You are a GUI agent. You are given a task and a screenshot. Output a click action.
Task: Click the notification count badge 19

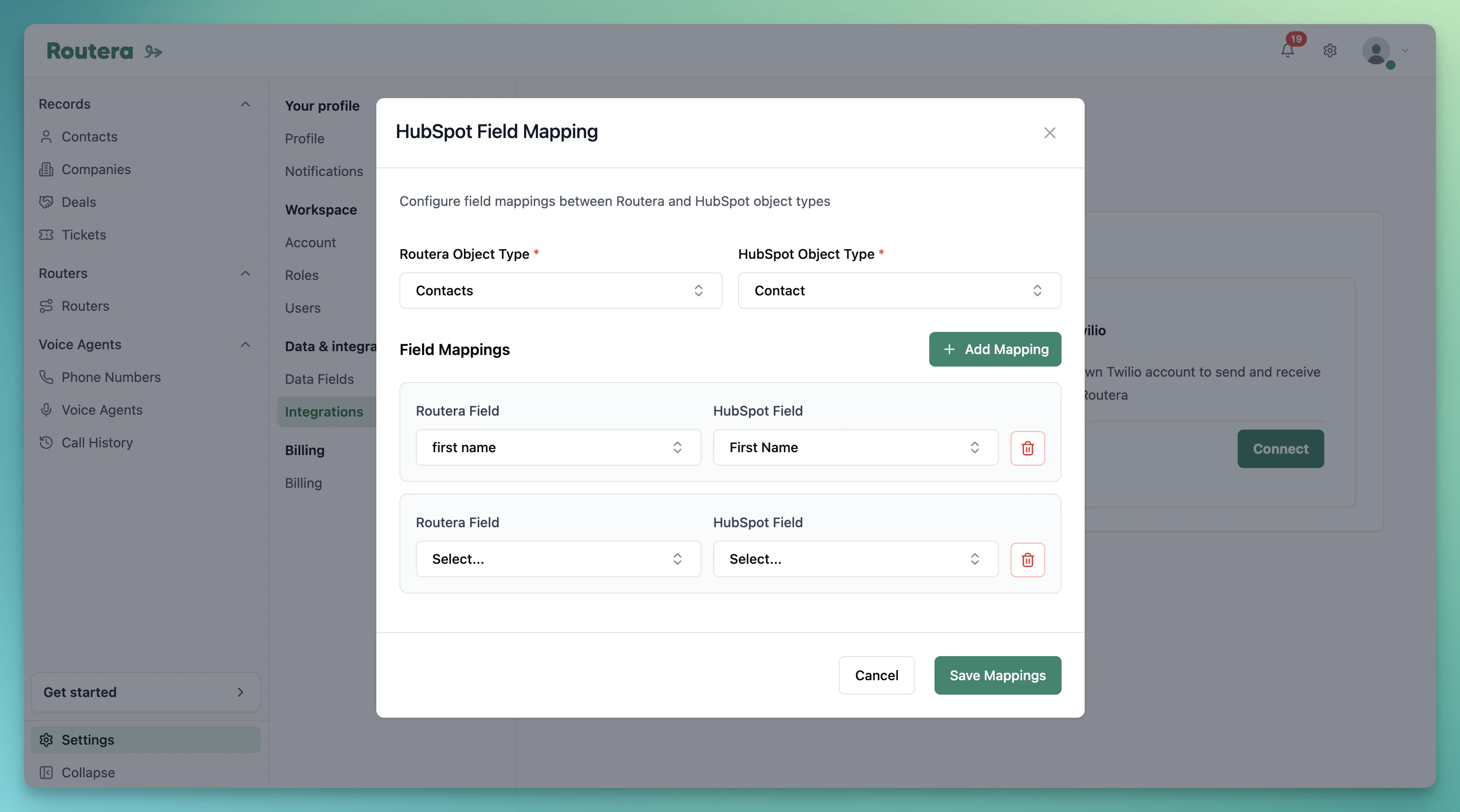click(1295, 39)
